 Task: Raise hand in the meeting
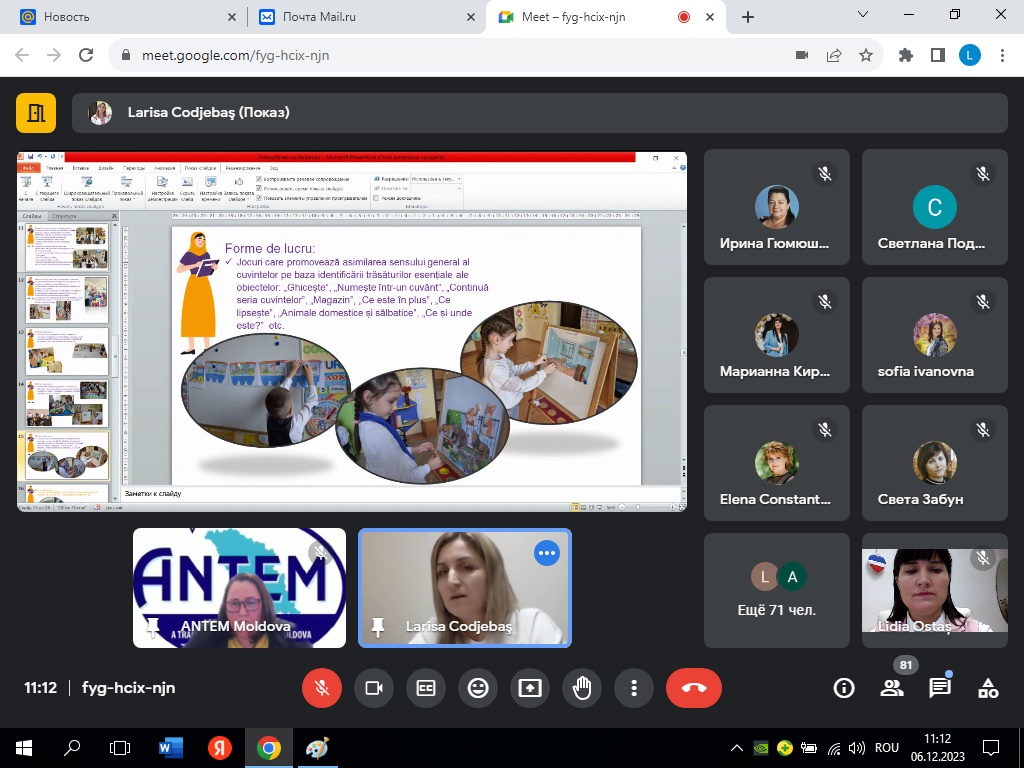(582, 688)
